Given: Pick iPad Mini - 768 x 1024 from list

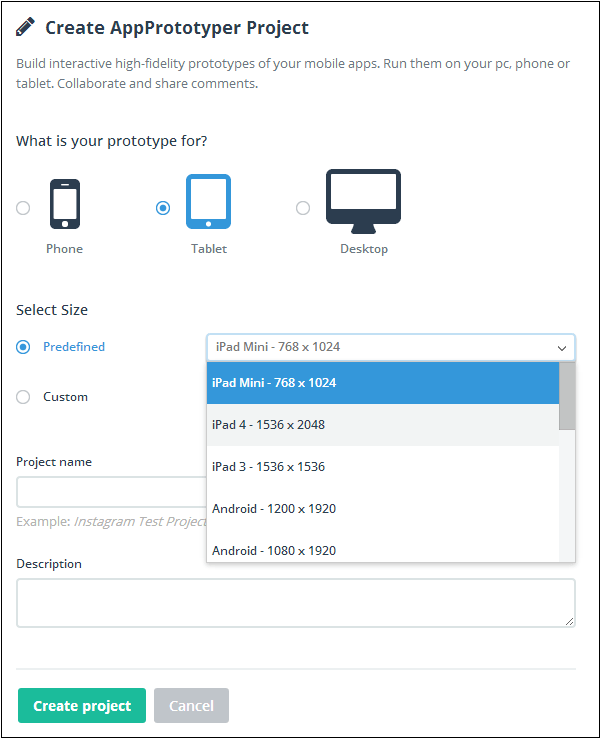Looking at the screenshot, I should pyautogui.click(x=383, y=383).
